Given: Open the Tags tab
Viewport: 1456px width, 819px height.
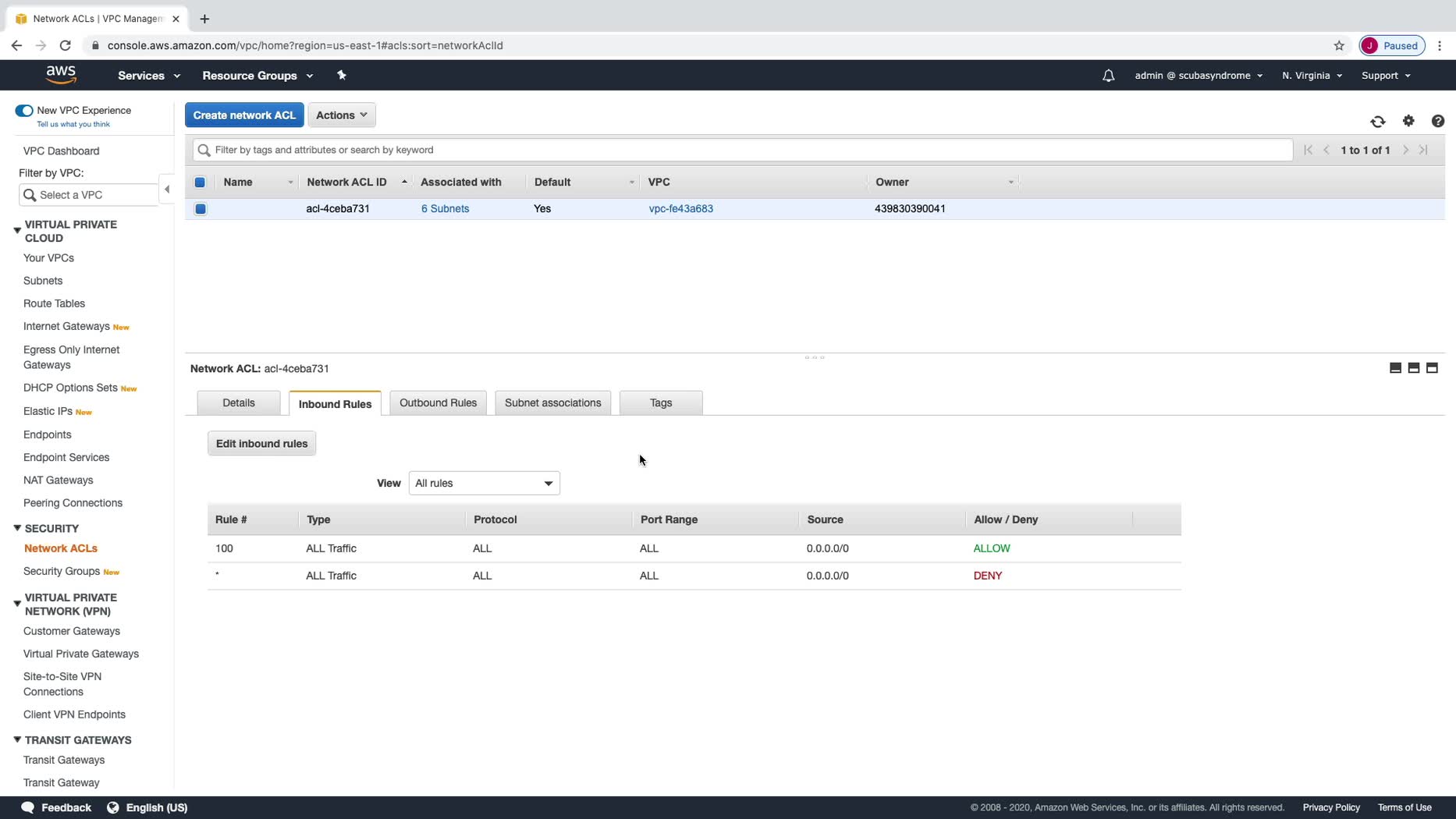Looking at the screenshot, I should pyautogui.click(x=661, y=403).
